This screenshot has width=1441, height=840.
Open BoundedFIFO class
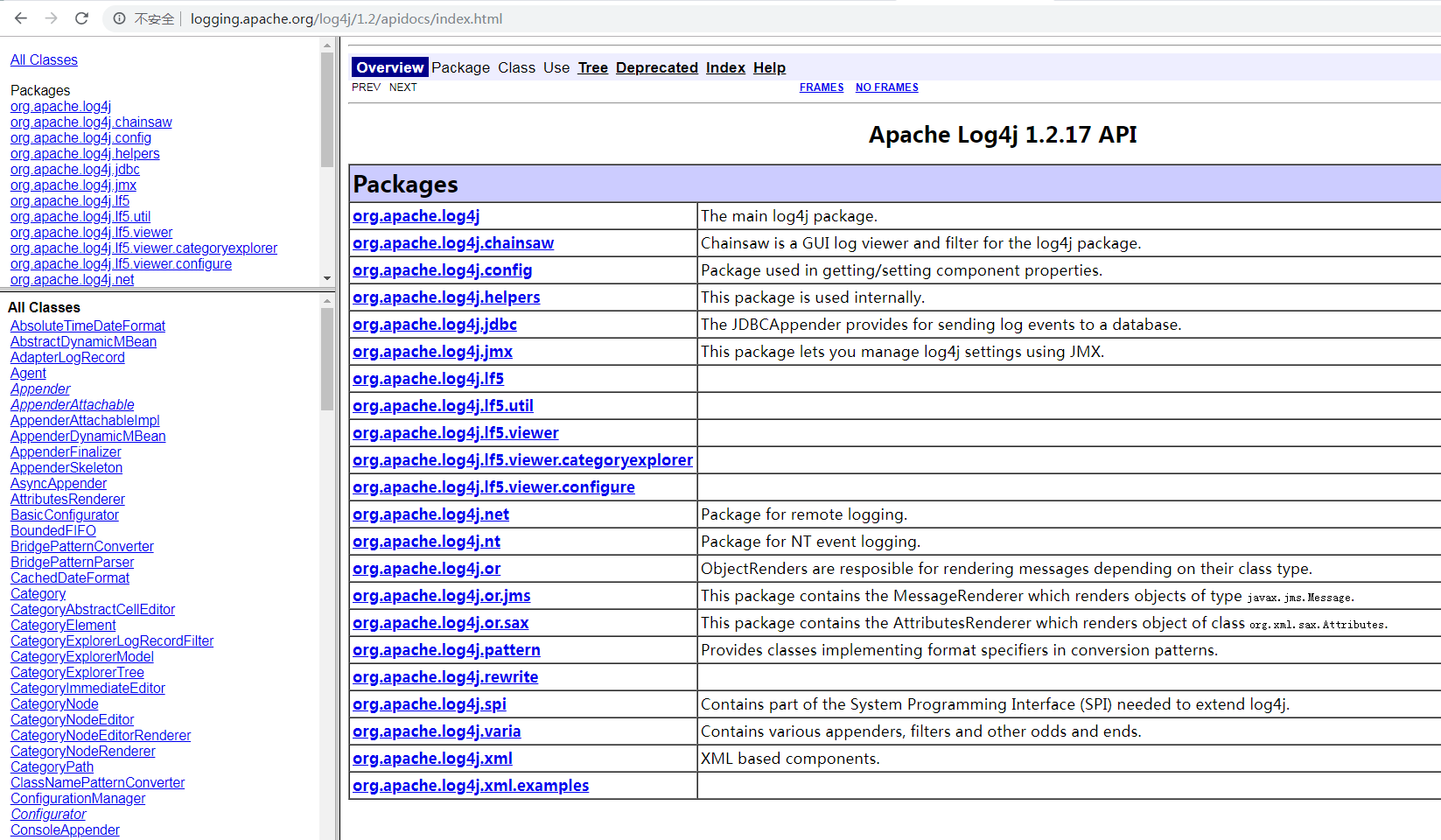click(53, 531)
